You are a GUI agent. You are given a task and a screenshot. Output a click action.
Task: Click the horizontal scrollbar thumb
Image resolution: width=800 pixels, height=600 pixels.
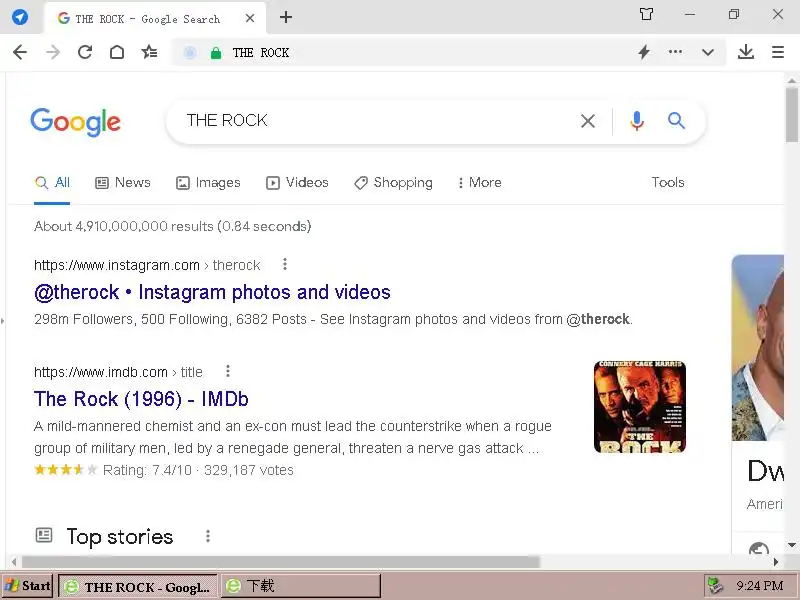[x=281, y=562]
